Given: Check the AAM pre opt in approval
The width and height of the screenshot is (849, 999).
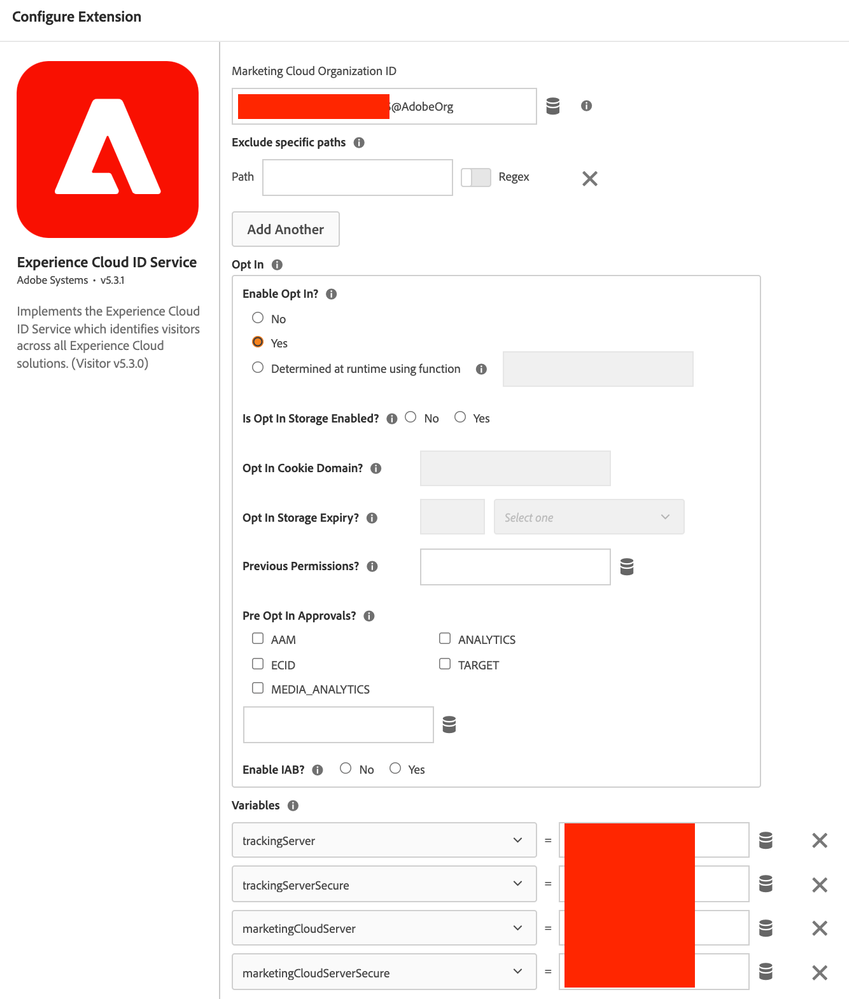Looking at the screenshot, I should click(x=258, y=638).
